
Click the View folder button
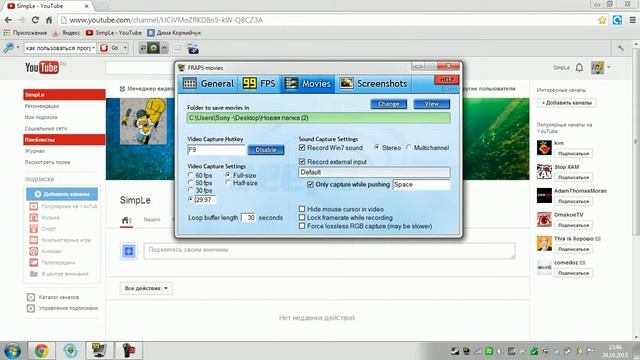pos(431,104)
